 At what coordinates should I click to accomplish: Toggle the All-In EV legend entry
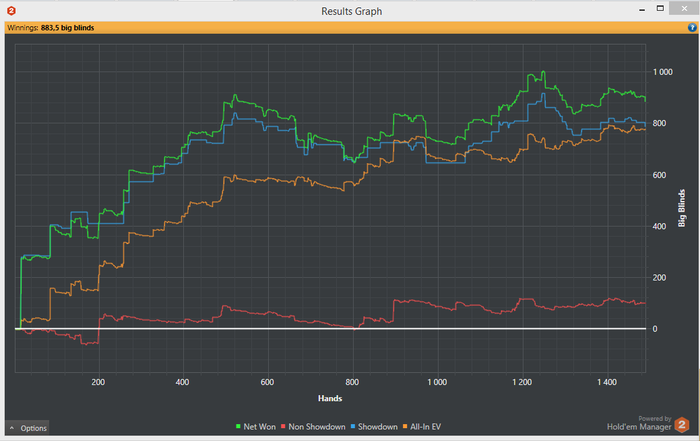pos(421,427)
